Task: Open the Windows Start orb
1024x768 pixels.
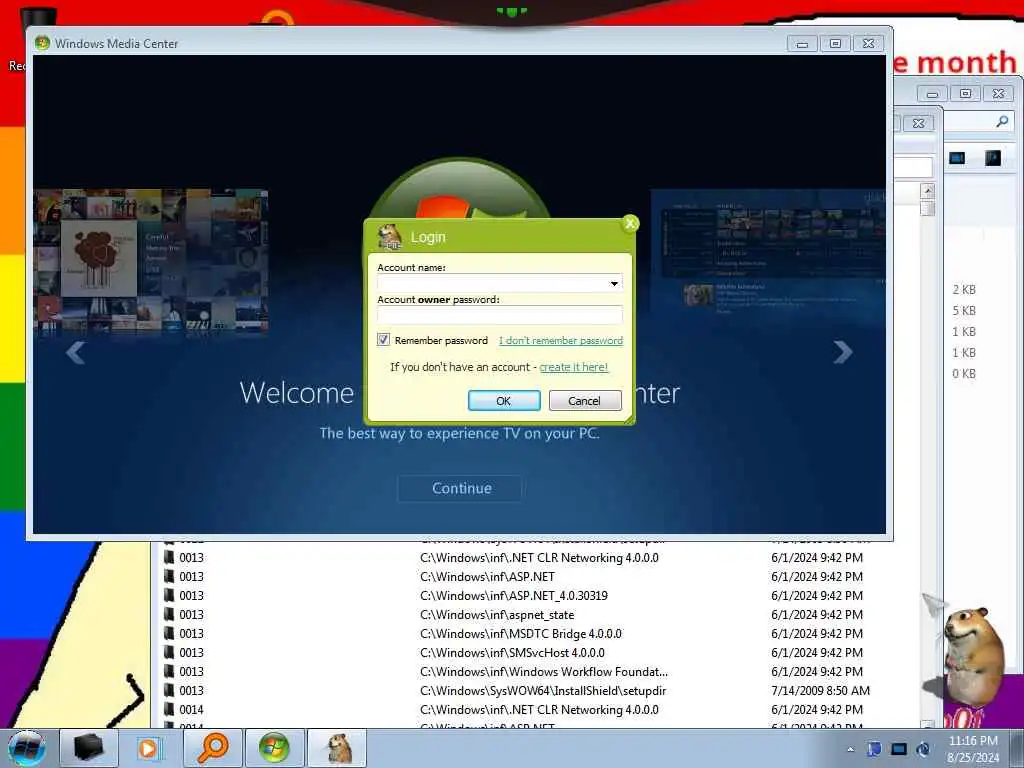Action: (x=27, y=748)
